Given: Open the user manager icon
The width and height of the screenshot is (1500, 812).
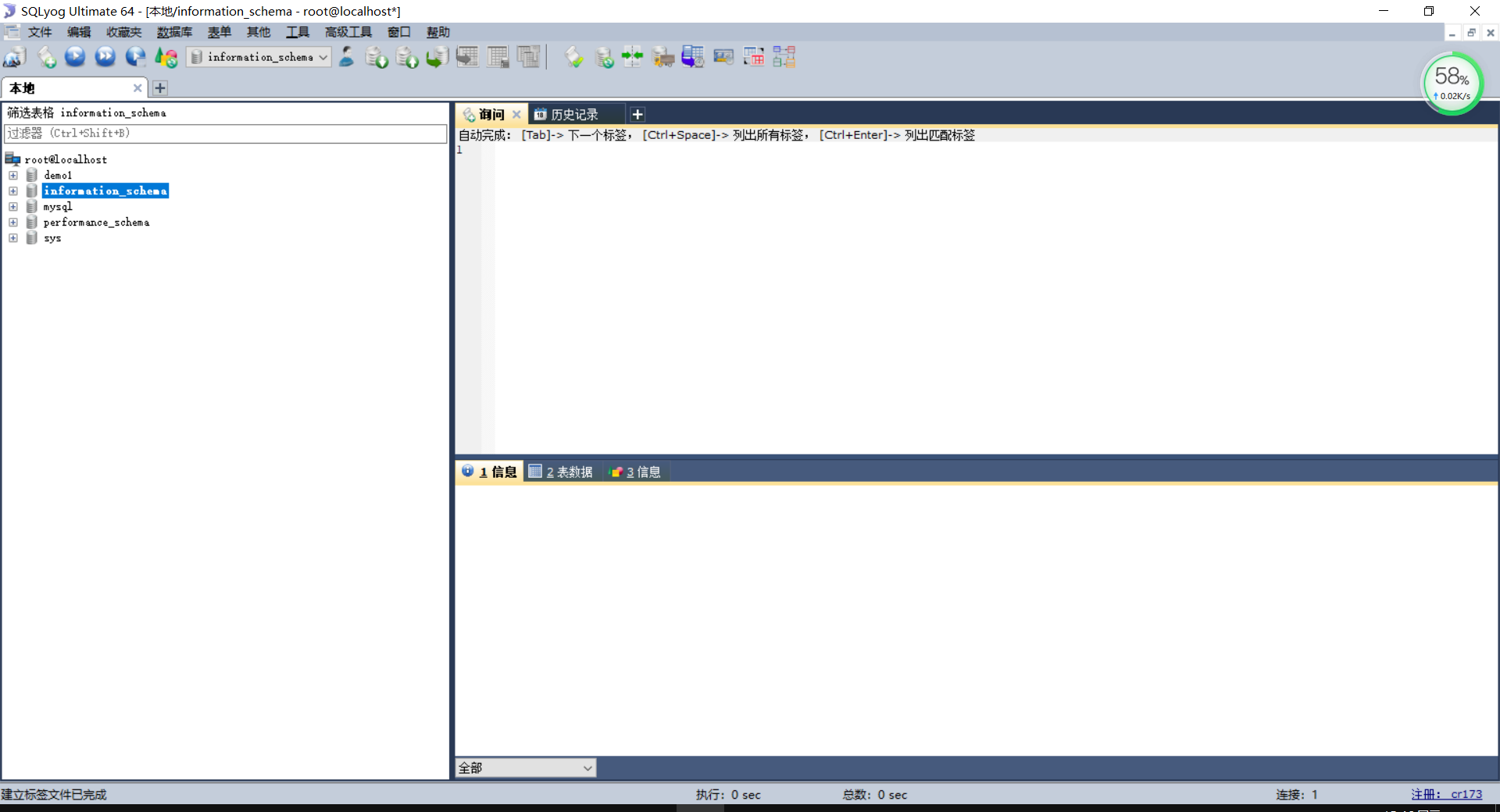Looking at the screenshot, I should [x=347, y=57].
